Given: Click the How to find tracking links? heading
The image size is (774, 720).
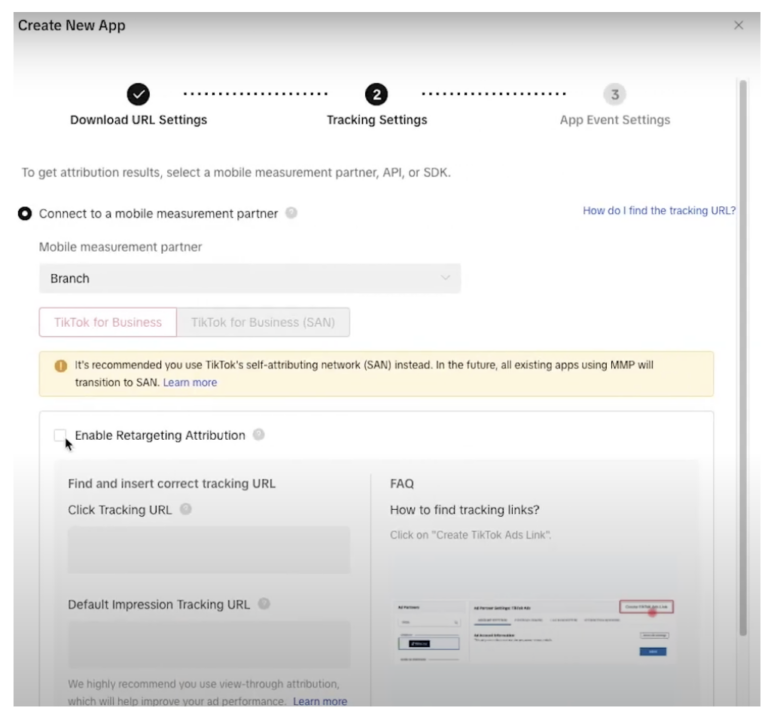Looking at the screenshot, I should click(464, 510).
